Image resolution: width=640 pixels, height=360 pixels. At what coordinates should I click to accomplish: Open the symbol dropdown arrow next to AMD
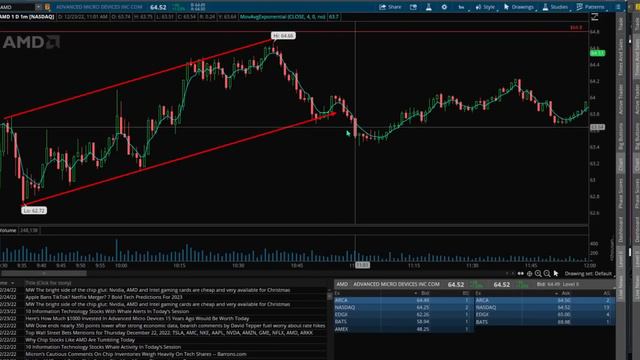click(38, 7)
